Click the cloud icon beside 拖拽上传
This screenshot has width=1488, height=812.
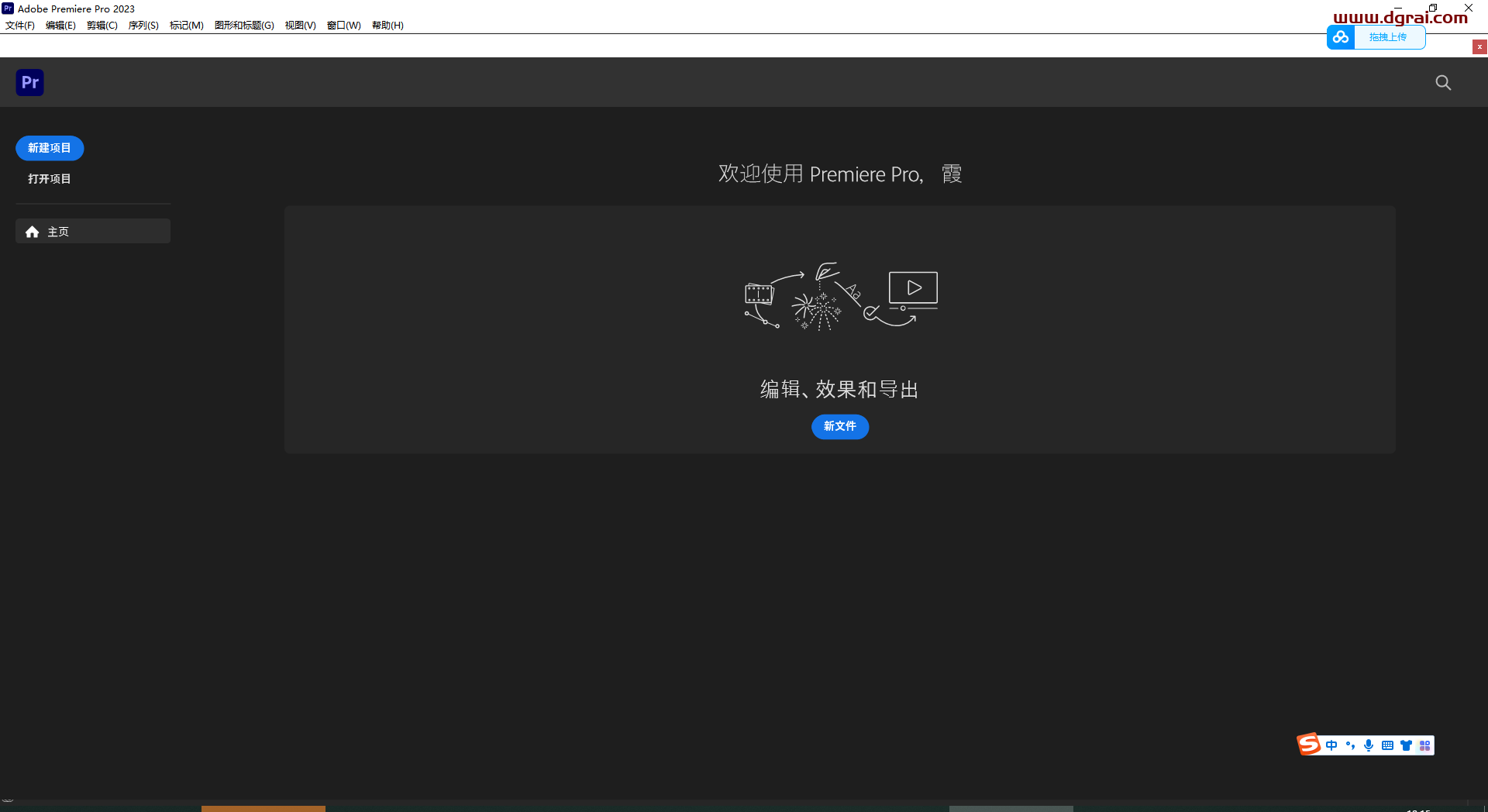[x=1342, y=36]
